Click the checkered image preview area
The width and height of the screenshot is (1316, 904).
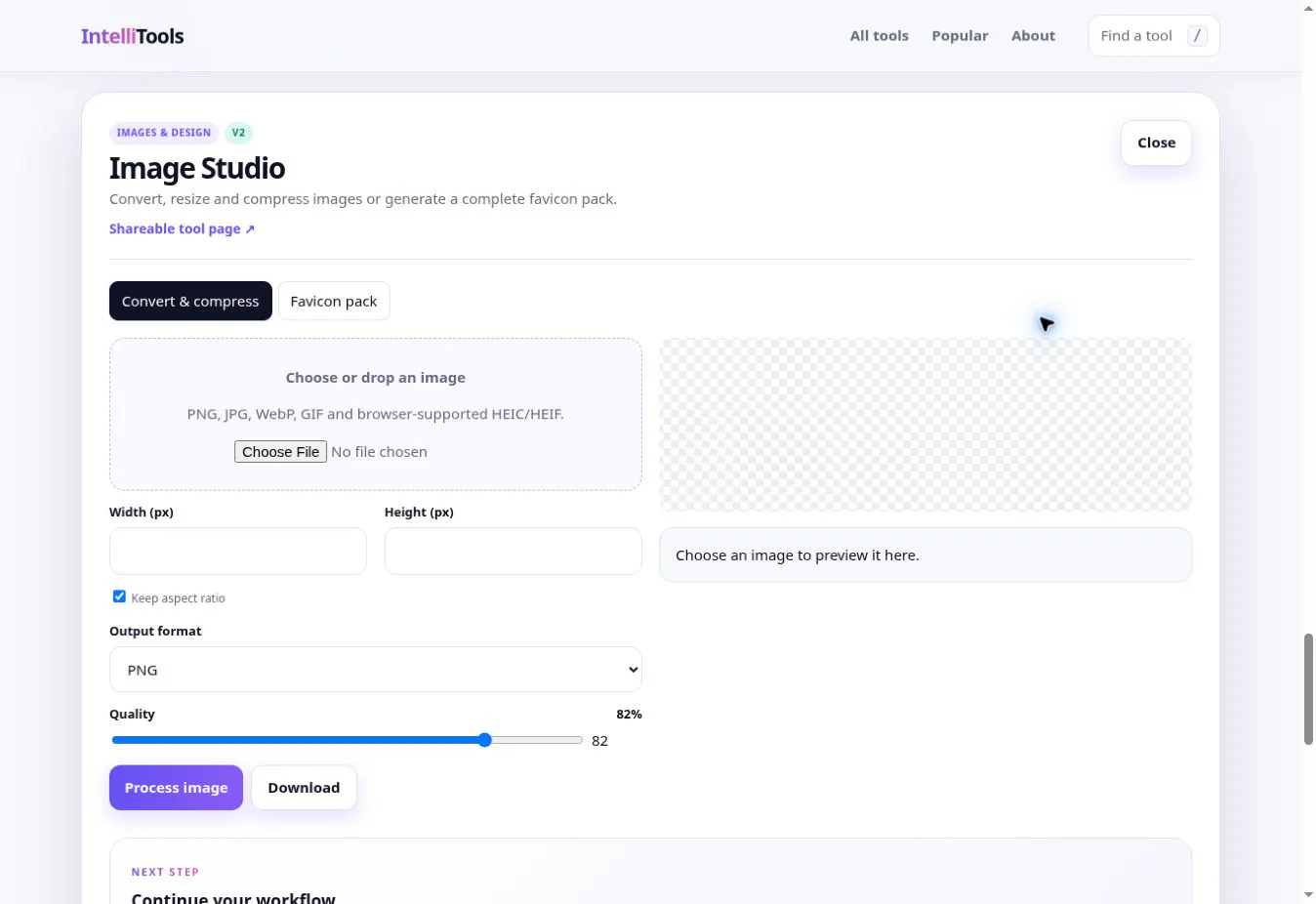tap(925, 425)
